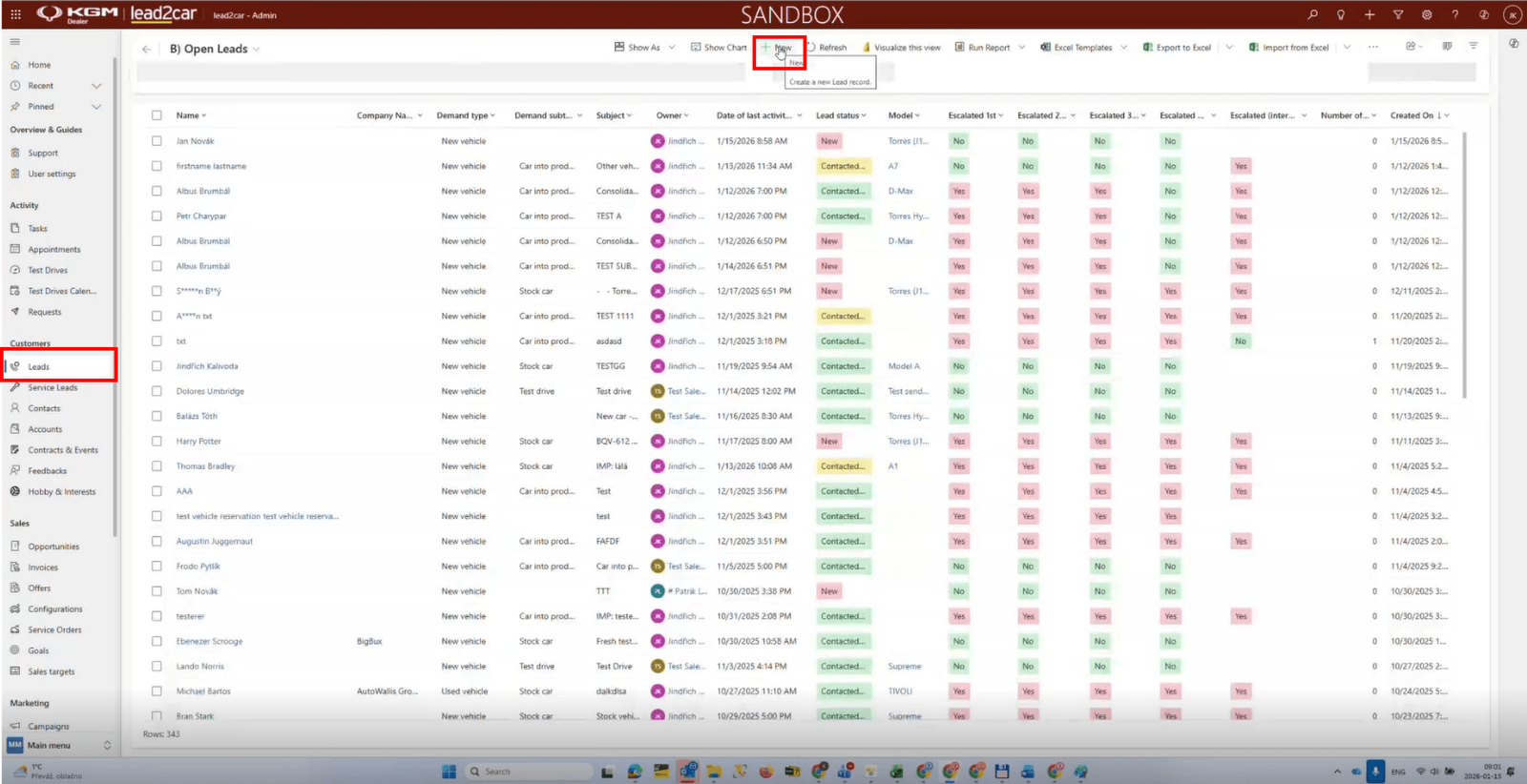The width and height of the screenshot is (1527, 784).
Task: Tick the checkbox for Harry Potter row
Action: [157, 442]
